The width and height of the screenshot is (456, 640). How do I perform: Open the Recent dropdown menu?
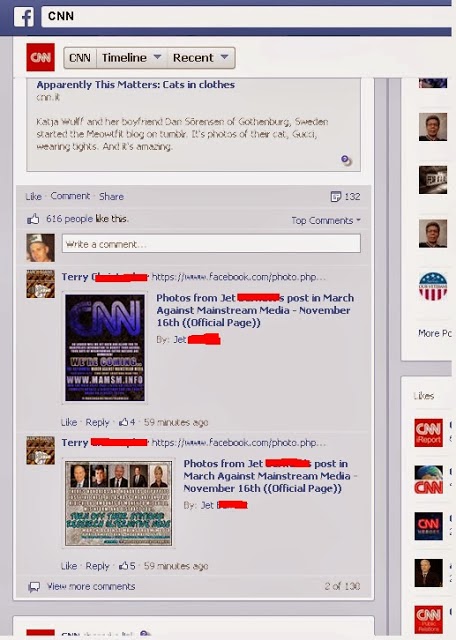[x=200, y=58]
